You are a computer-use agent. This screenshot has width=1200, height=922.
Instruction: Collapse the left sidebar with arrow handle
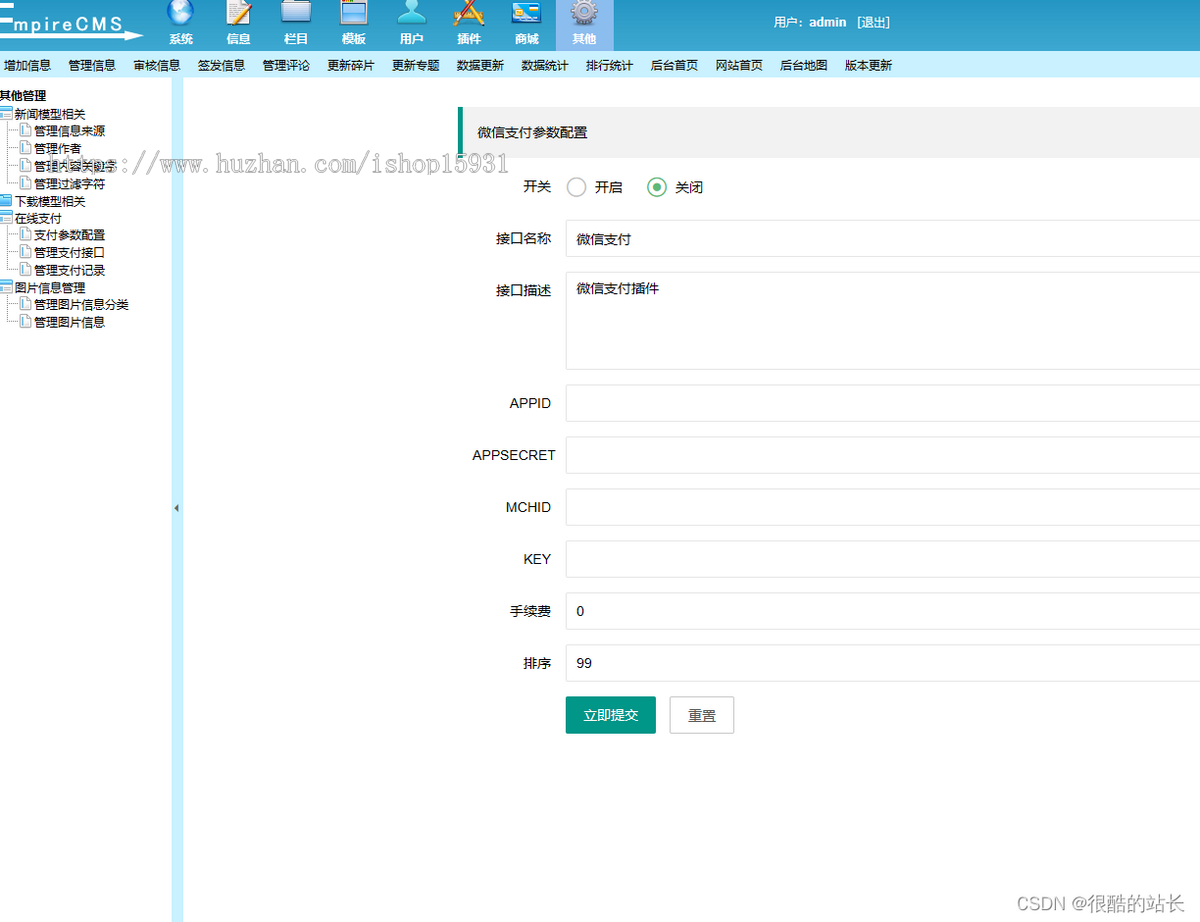pos(177,508)
